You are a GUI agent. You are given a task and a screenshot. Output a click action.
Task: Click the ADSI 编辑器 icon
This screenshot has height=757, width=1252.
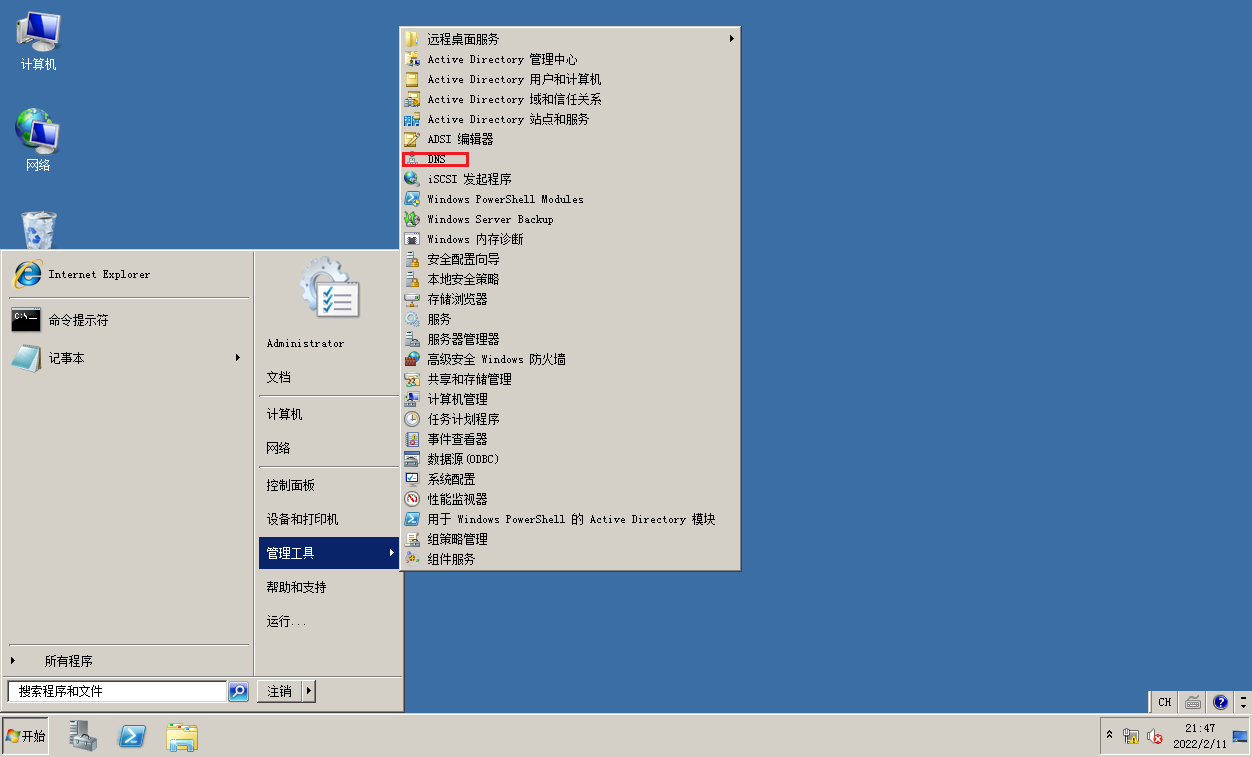411,139
